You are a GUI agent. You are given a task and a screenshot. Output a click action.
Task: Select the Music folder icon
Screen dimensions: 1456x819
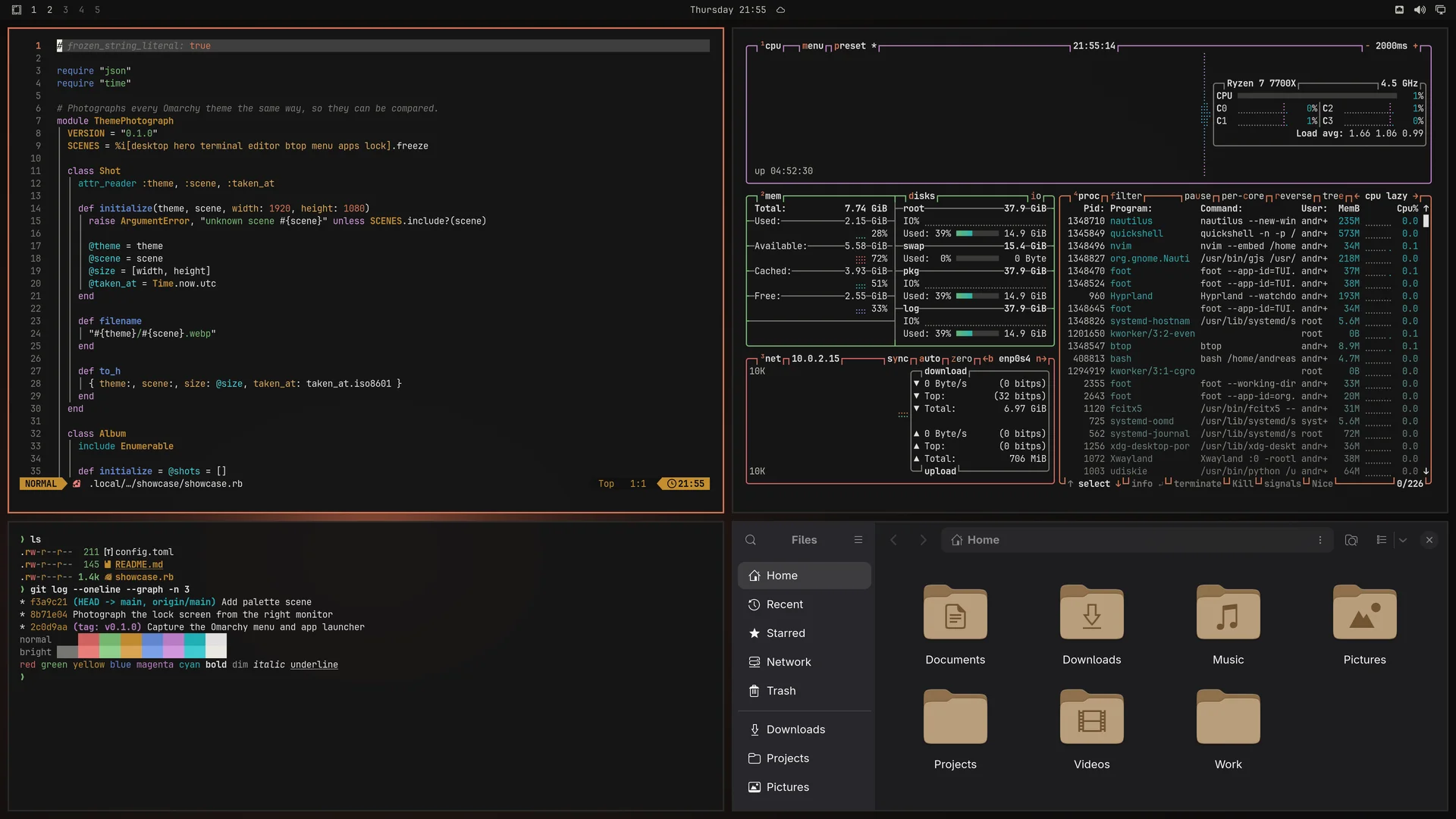(1228, 612)
